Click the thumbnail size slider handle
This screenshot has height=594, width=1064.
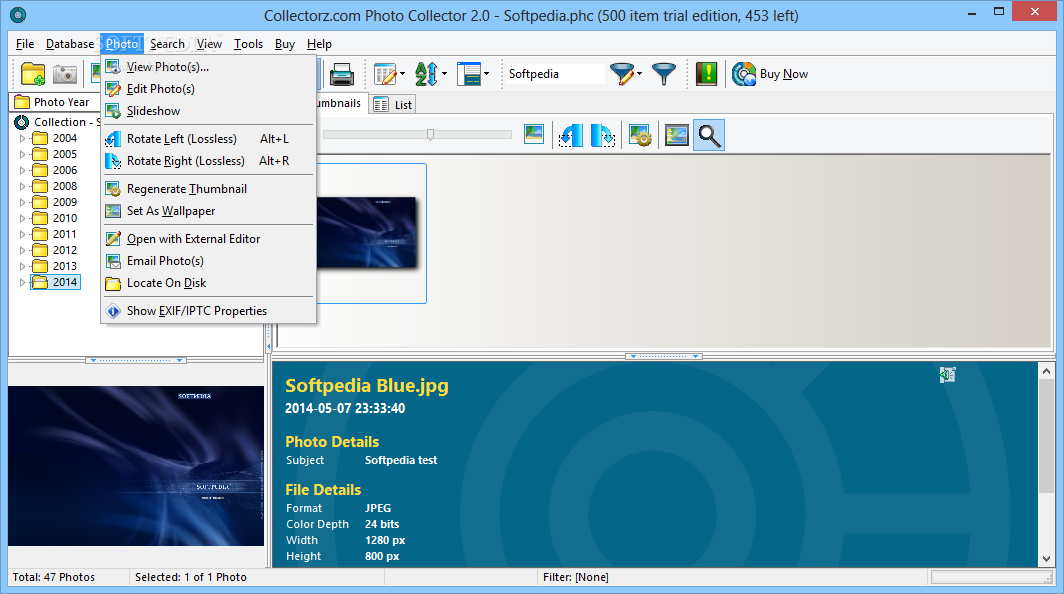[430, 134]
